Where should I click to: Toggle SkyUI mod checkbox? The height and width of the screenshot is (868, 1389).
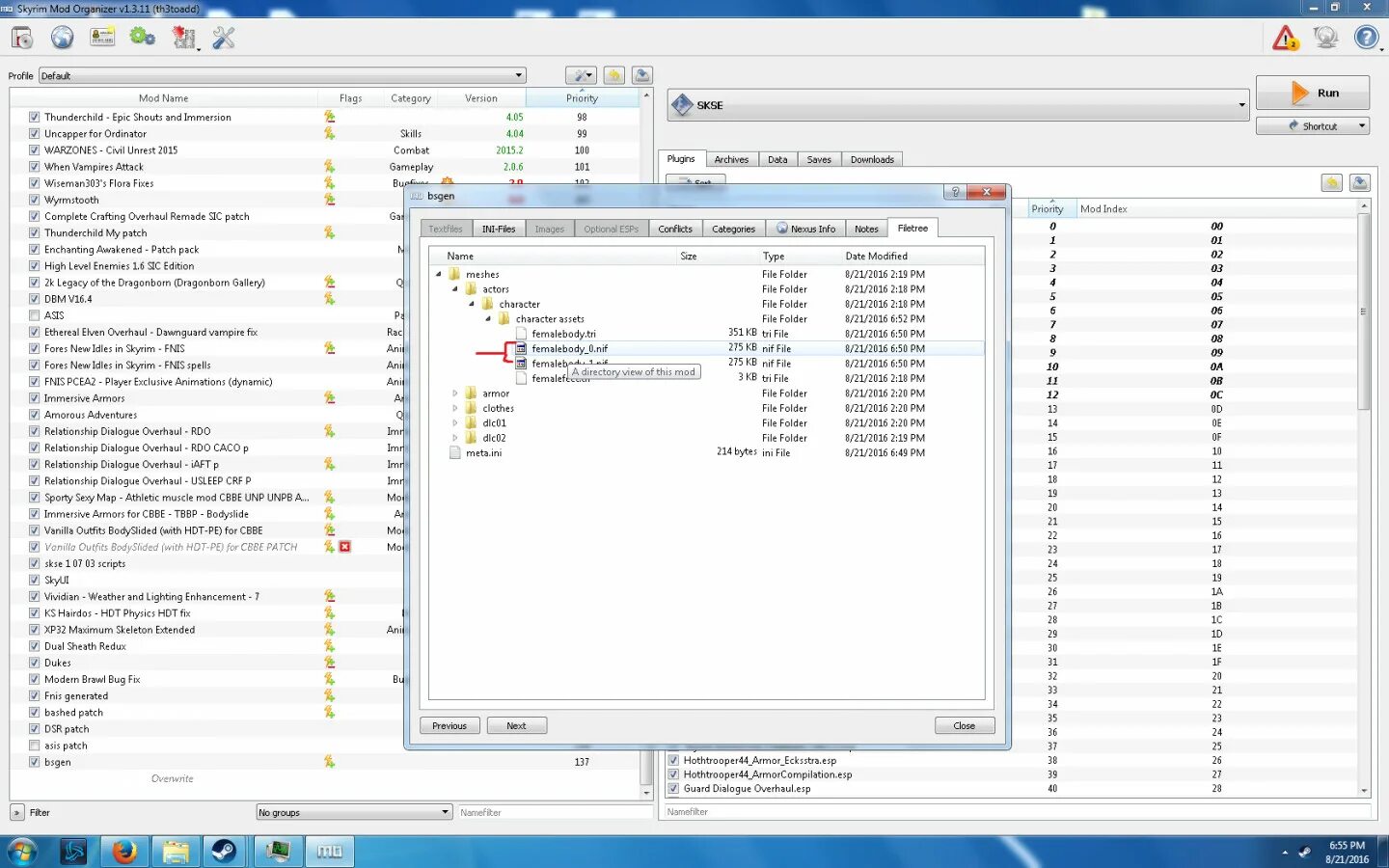pos(35,581)
